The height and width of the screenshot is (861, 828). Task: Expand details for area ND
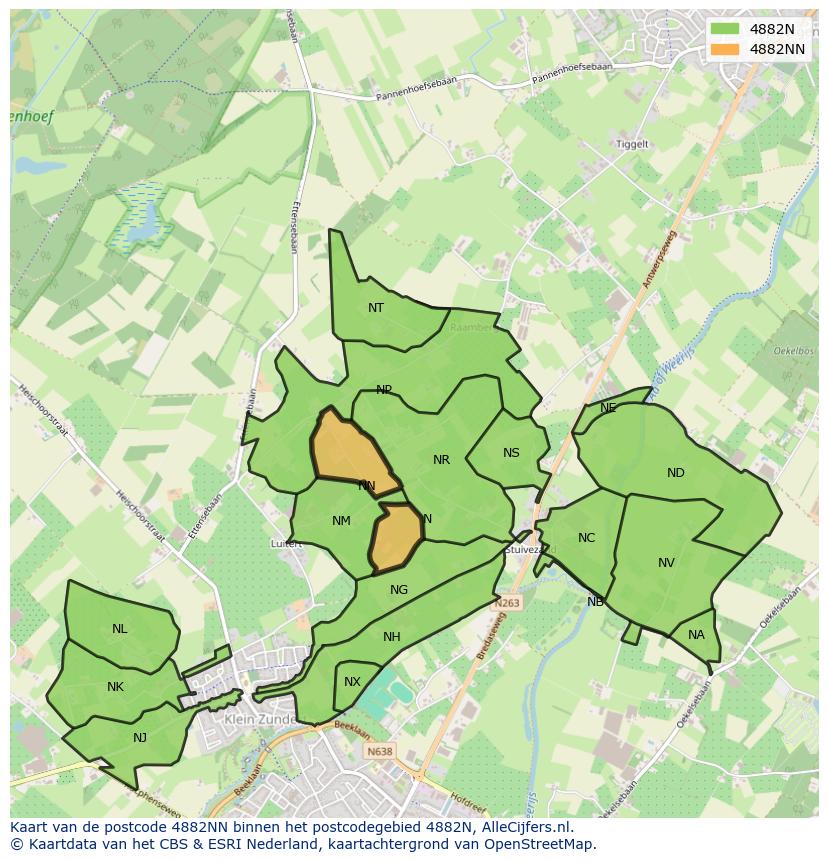(x=676, y=472)
